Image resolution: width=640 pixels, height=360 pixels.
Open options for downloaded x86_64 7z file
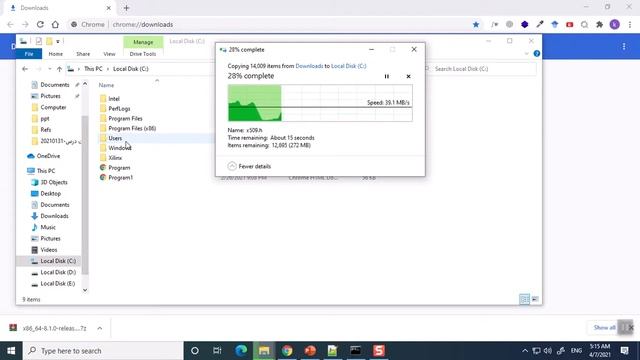[100, 328]
